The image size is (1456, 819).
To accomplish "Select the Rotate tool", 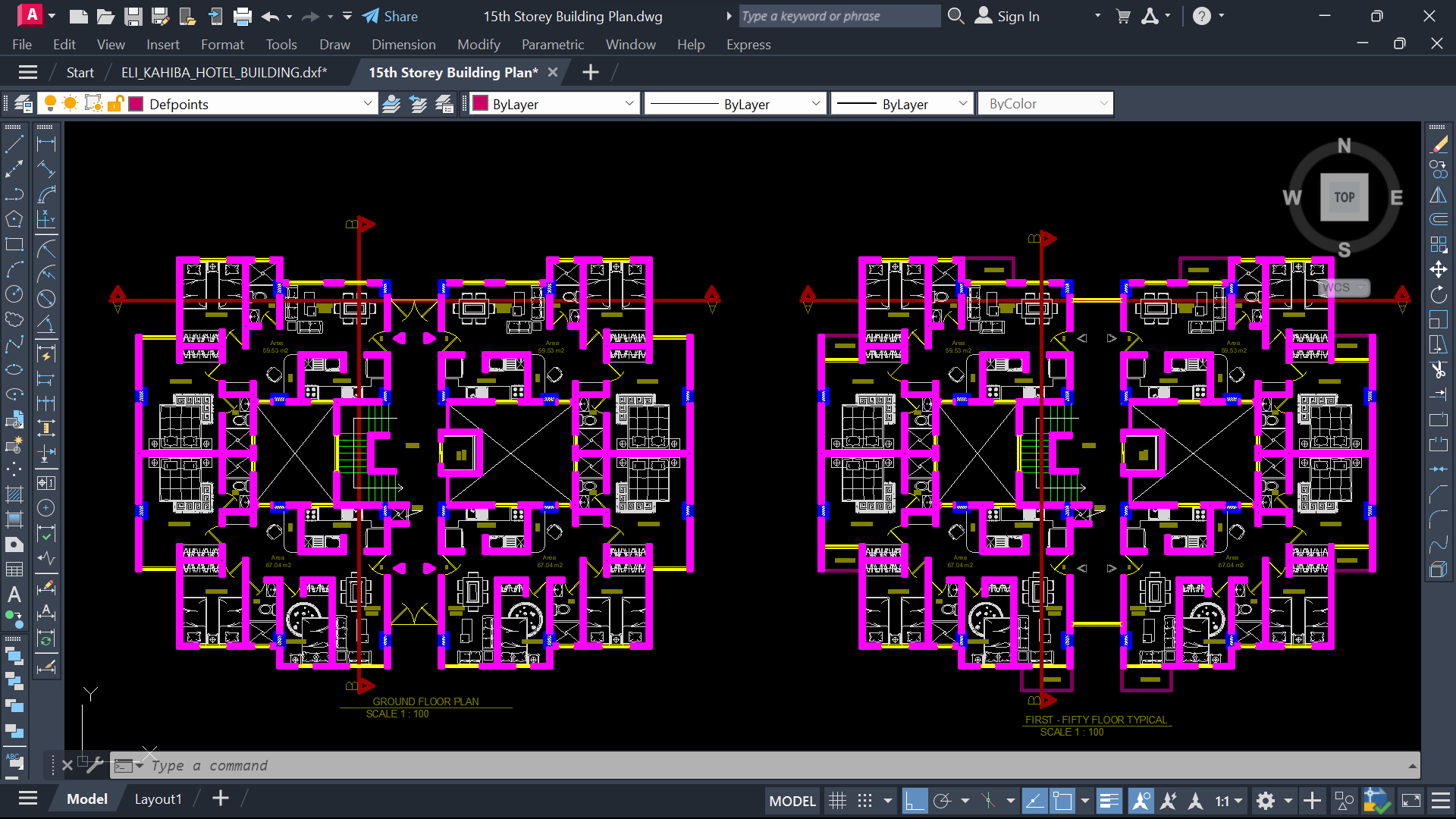I will coord(1440,295).
